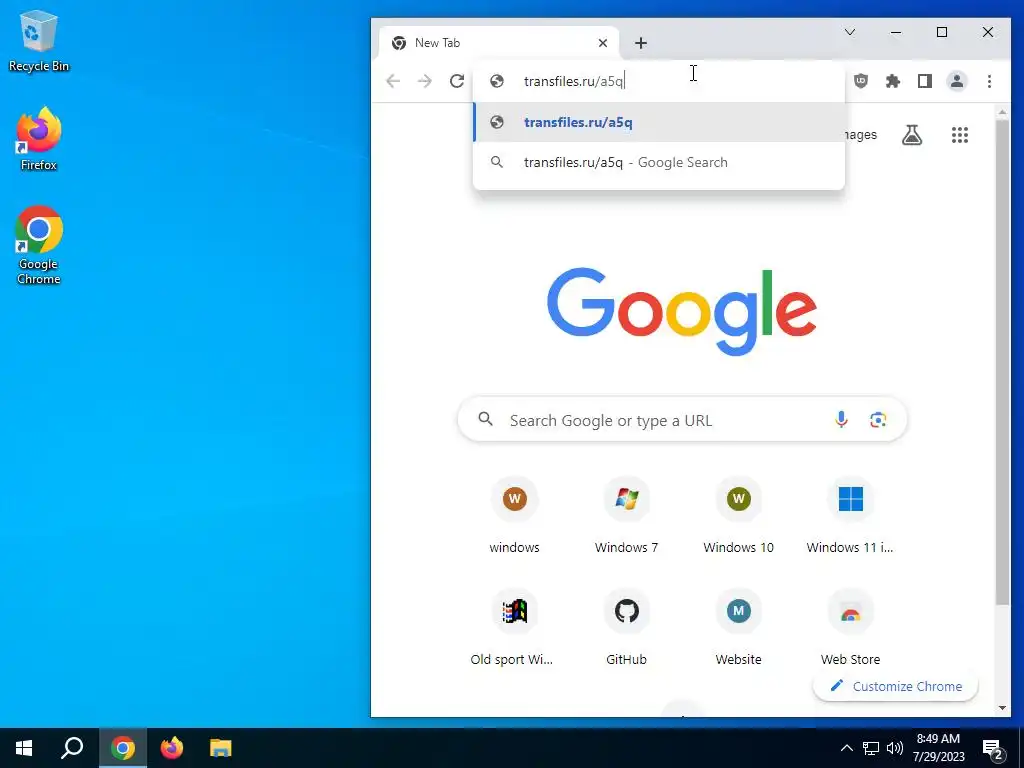Viewport: 1024px width, 768px height.
Task: Open a new tab with plus button
Action: pos(641,43)
